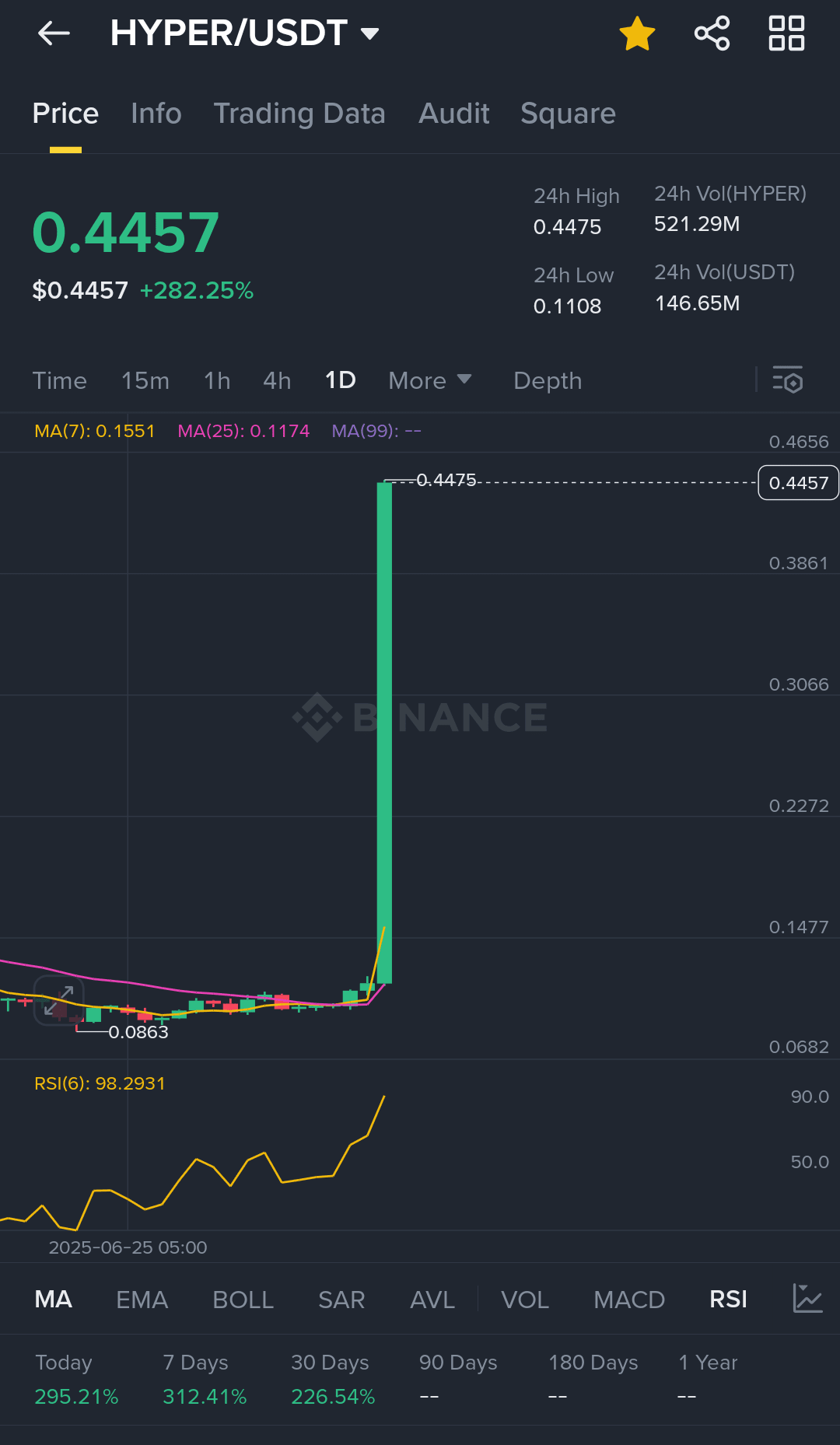Click the 24h Low value 0.1108
Image resolution: width=840 pixels, height=1445 pixels.
567,306
